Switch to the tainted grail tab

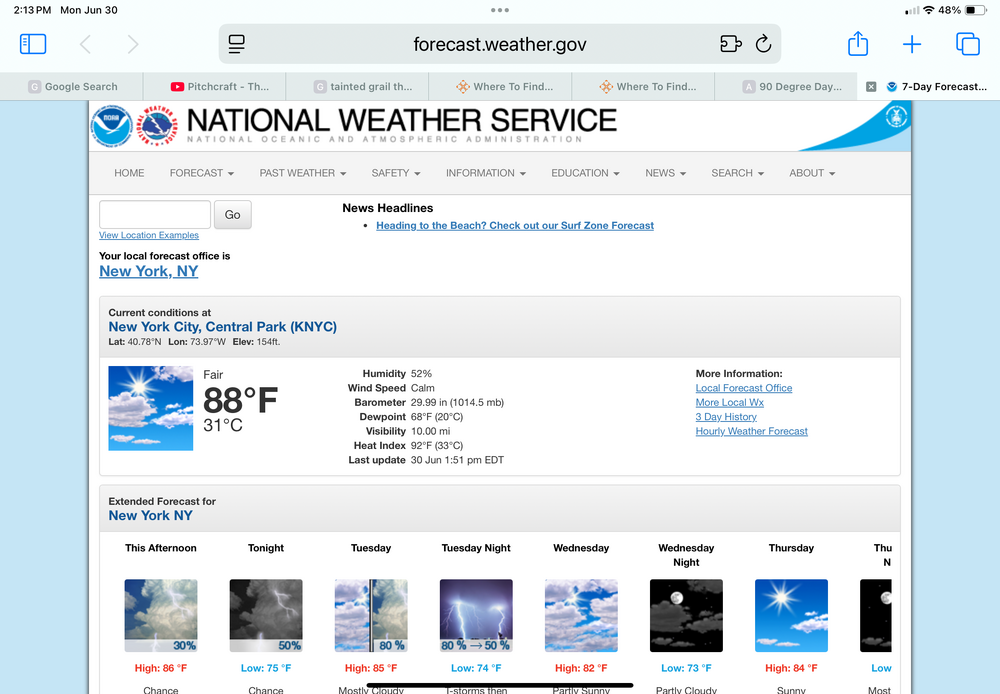358,87
